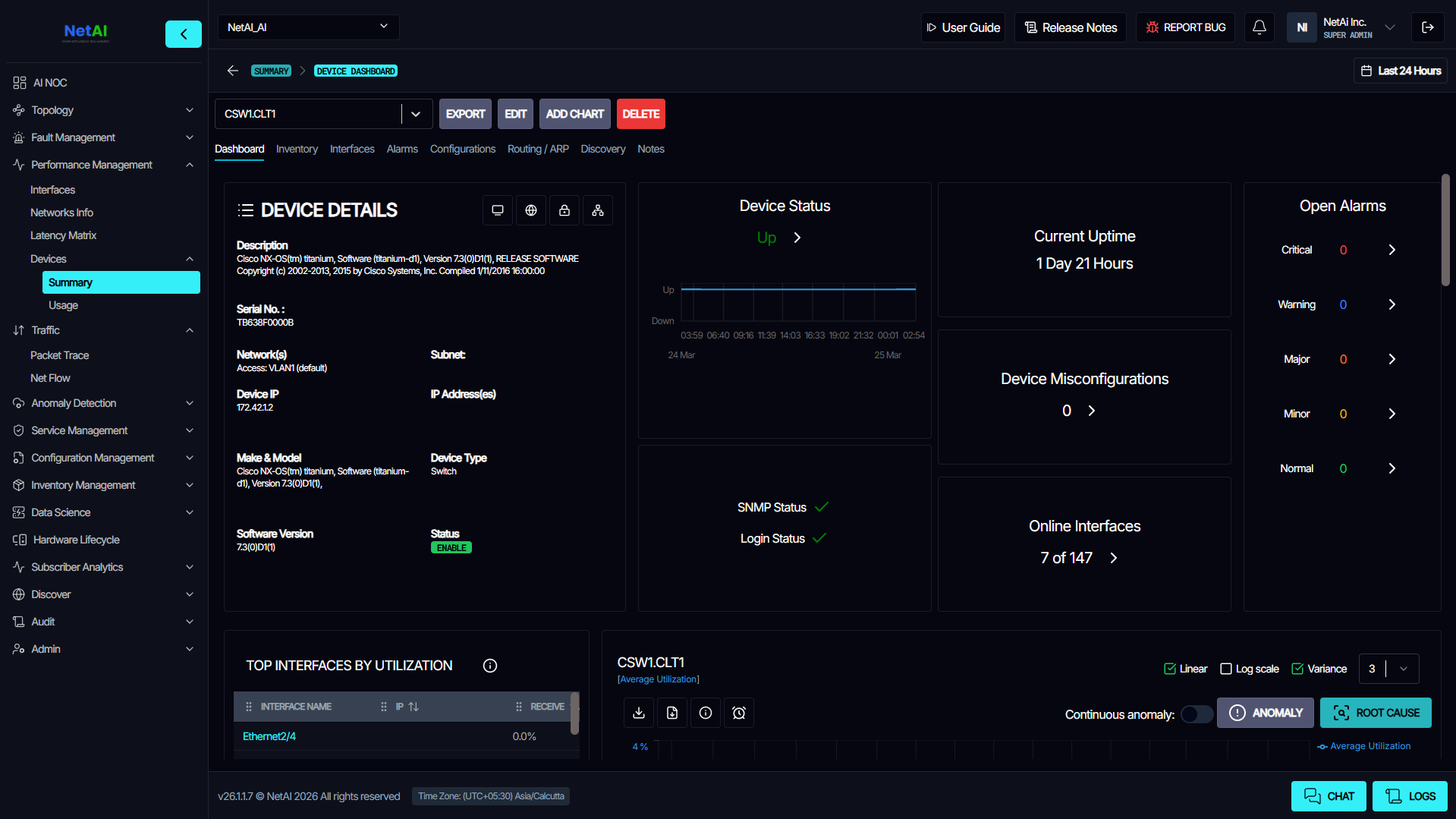The image size is (1456, 819).
Task: Download the Average Utilization chart image
Action: click(x=638, y=713)
